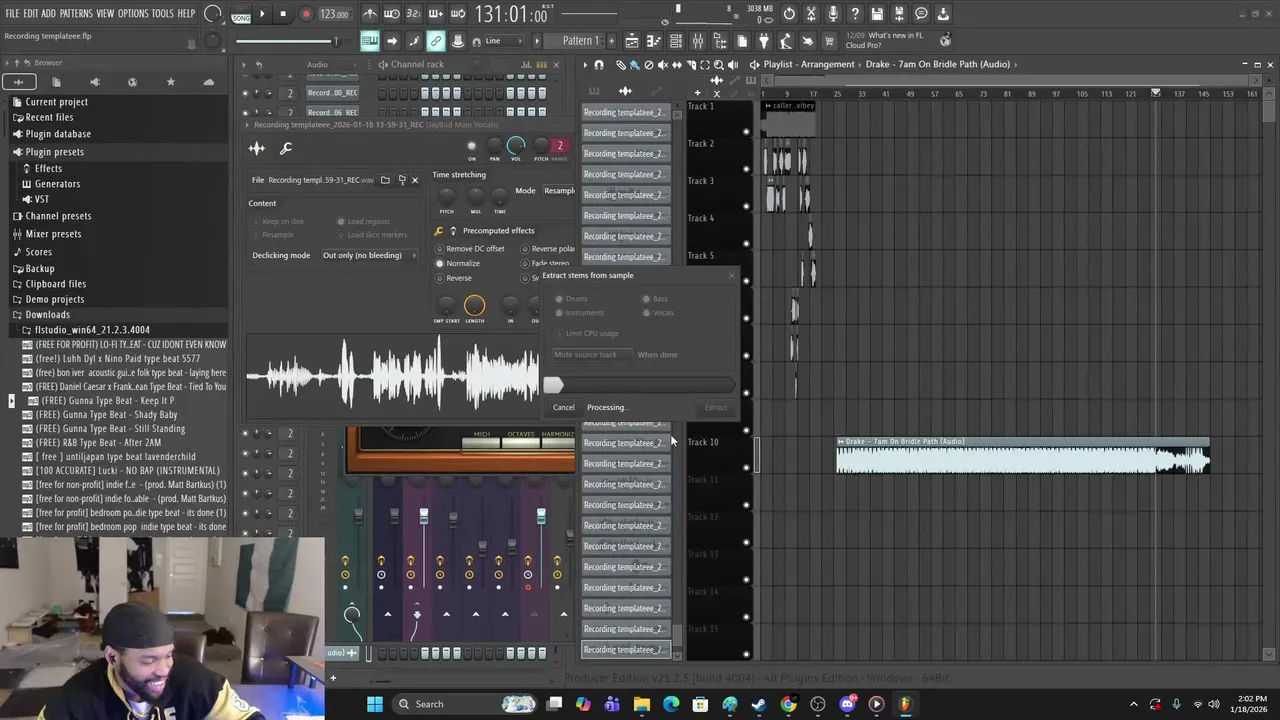Select the Drake 7am On Bridle Path clip
This screenshot has width=1280, height=720.
[x=1023, y=456]
